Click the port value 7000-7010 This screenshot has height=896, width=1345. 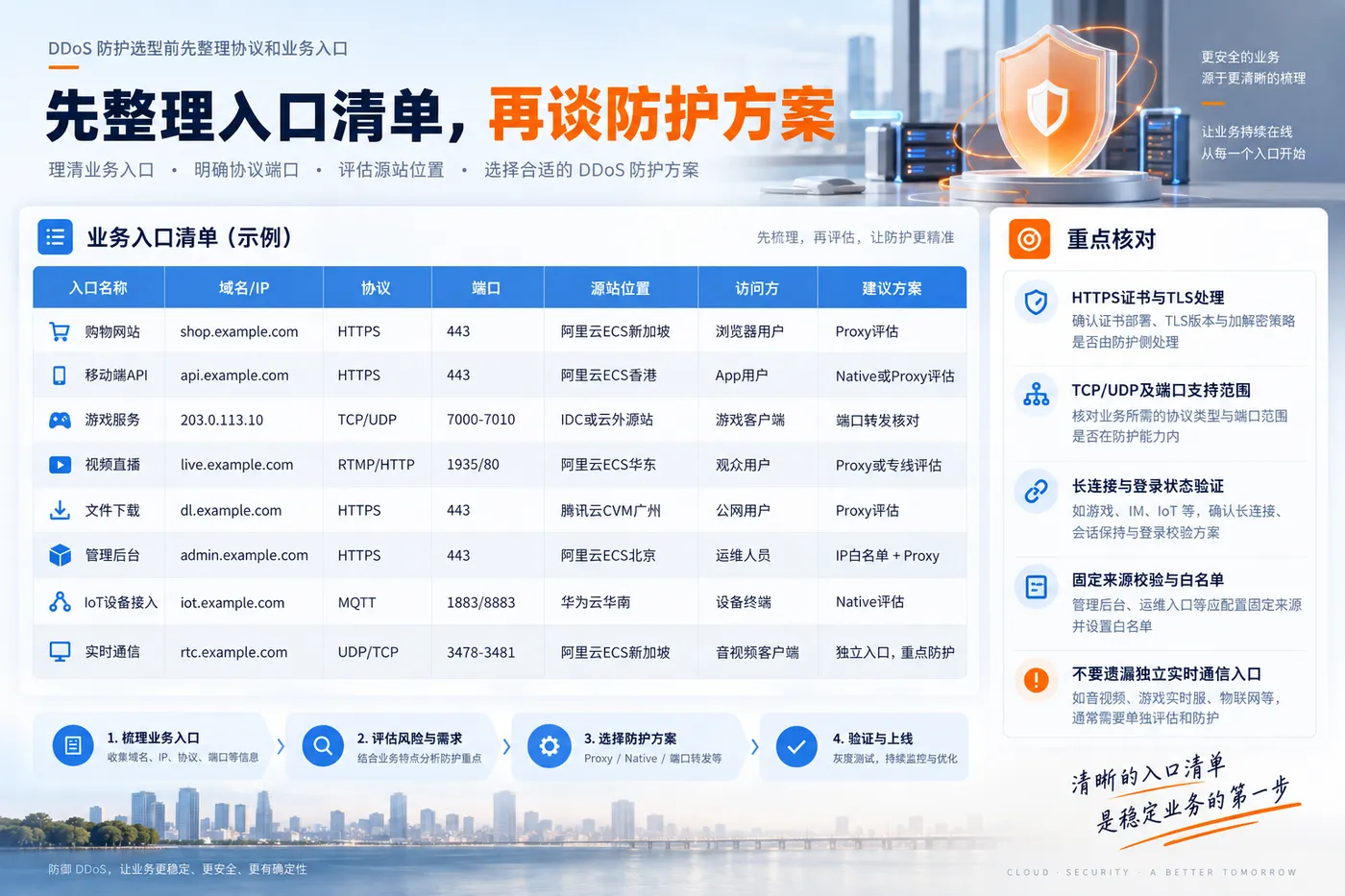point(480,420)
